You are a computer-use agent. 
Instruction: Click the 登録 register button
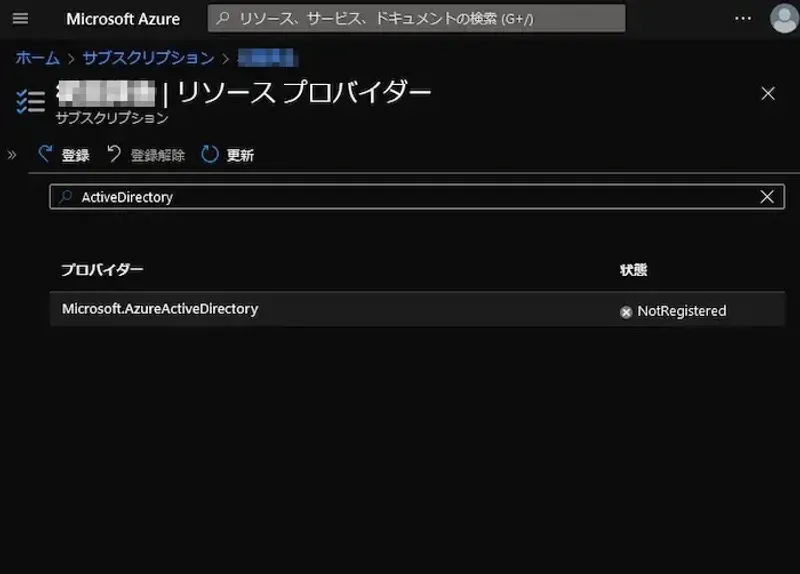[x=64, y=155]
